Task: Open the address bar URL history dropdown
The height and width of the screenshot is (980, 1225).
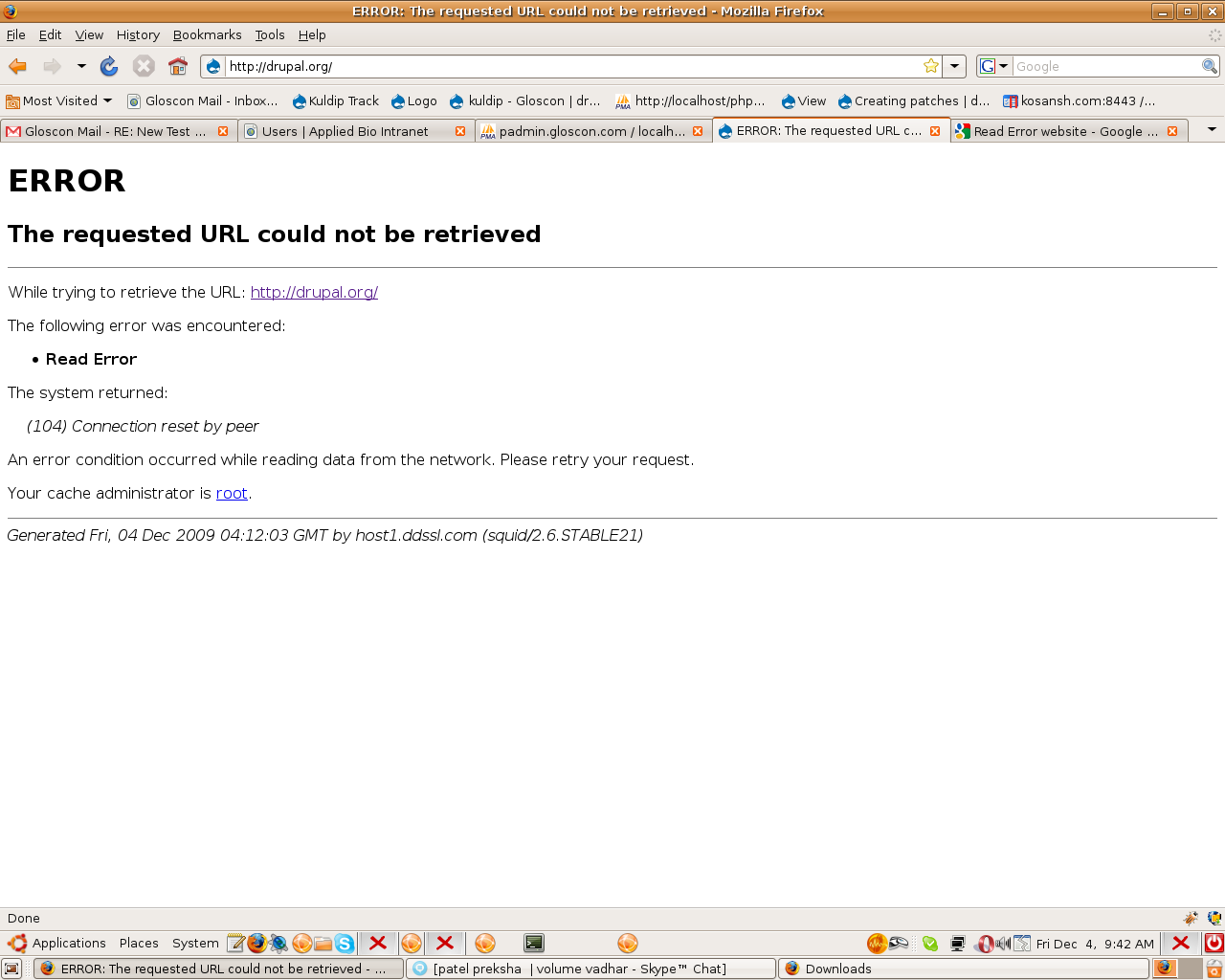Action: click(954, 66)
